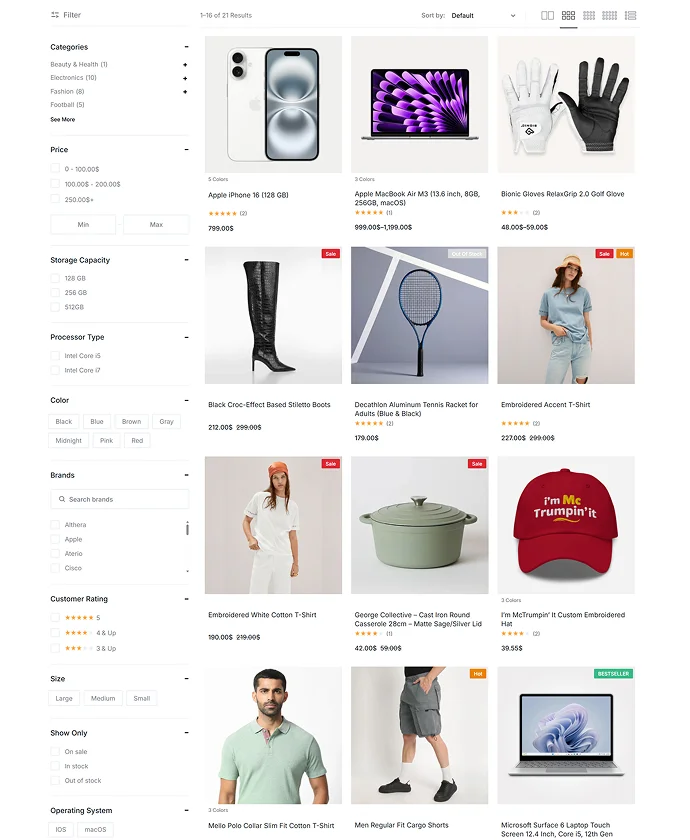Open the Sort by Default dropdown
Image resolution: width=690 pixels, height=840 pixels.
click(x=483, y=16)
